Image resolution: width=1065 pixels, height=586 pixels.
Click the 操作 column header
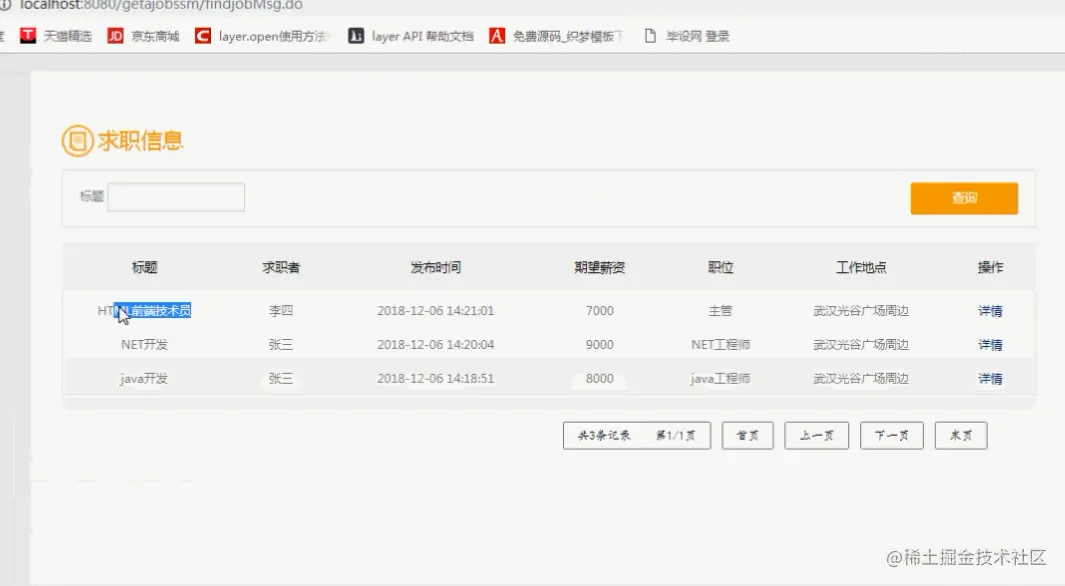tap(990, 268)
